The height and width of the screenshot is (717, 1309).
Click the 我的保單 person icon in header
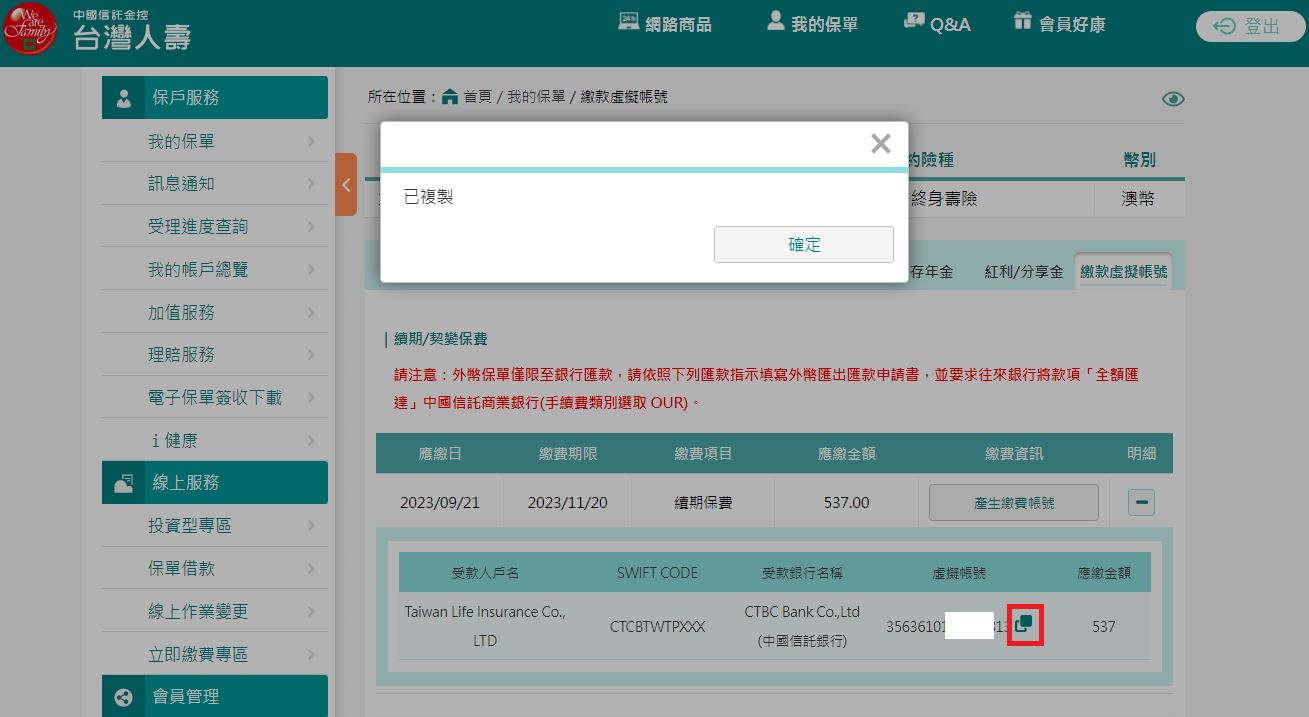coord(775,20)
